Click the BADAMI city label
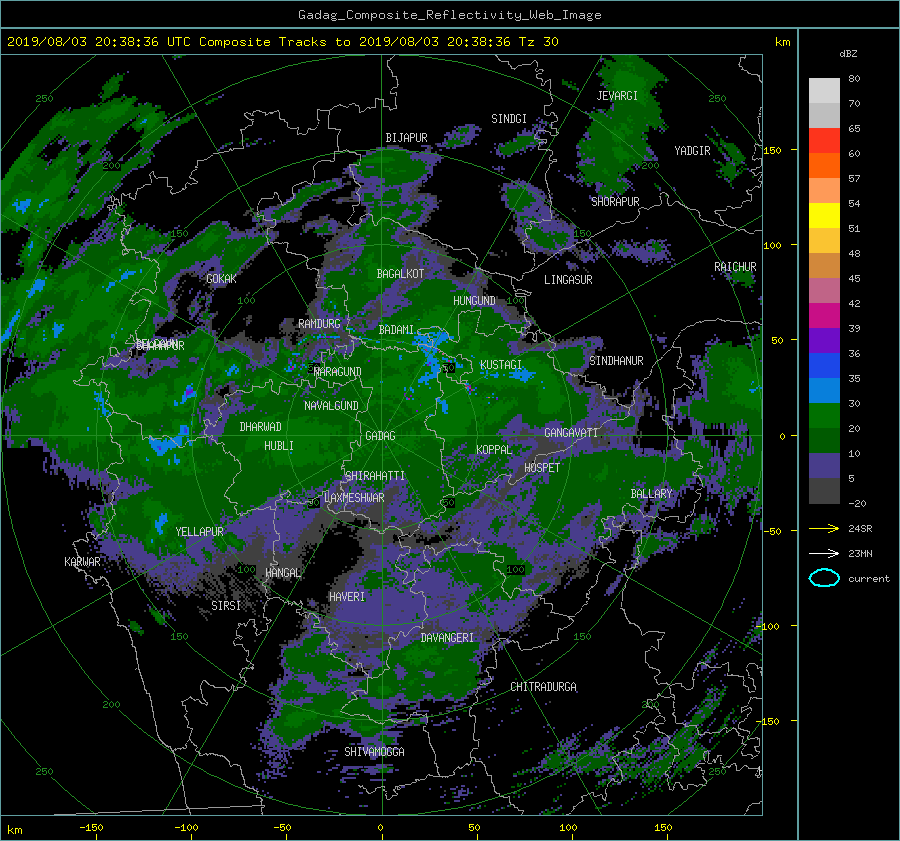Screen dimensions: 900x841 (396, 330)
